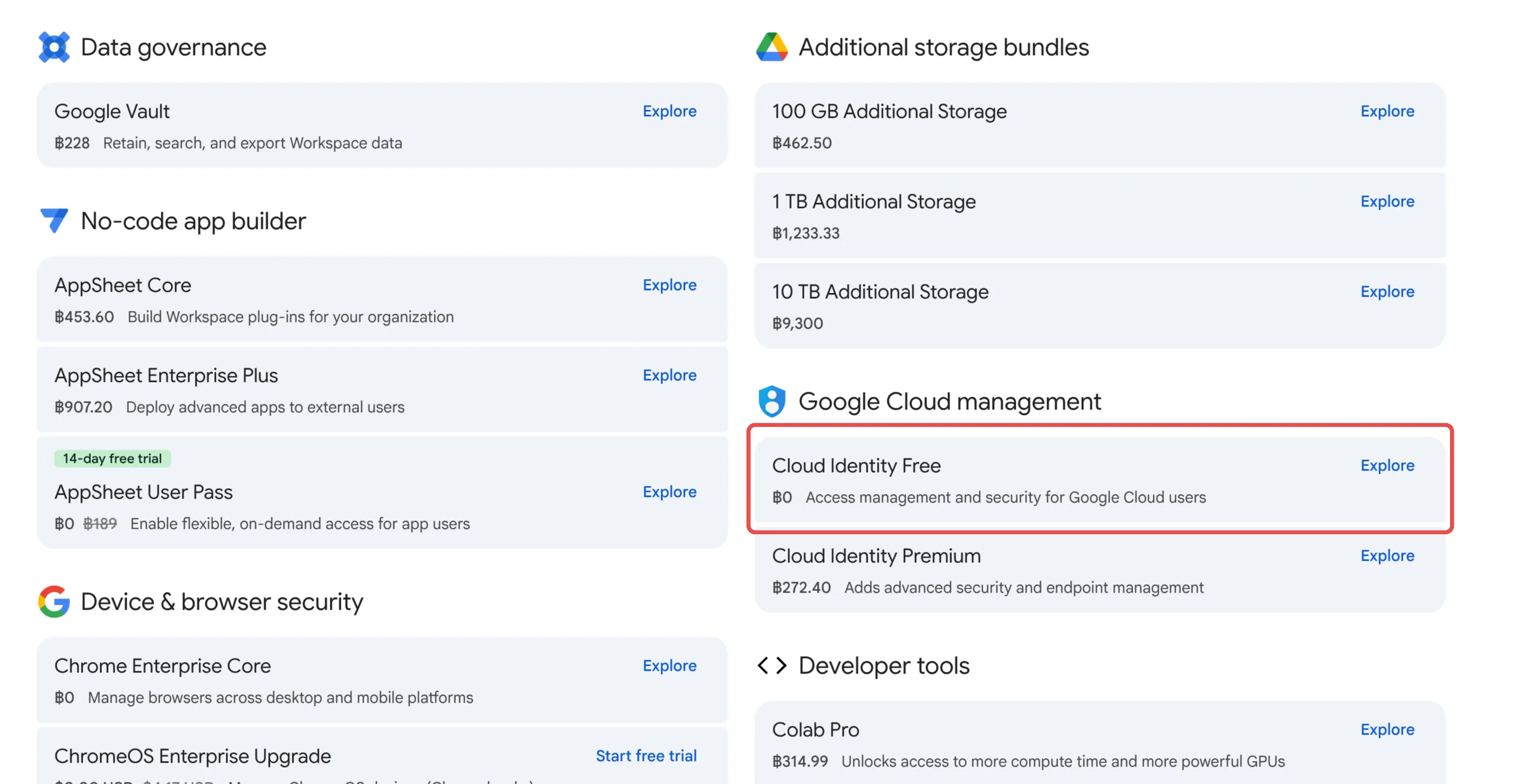Explore AppSheet Enterprise Plus
The height and width of the screenshot is (784, 1526).
click(x=669, y=375)
